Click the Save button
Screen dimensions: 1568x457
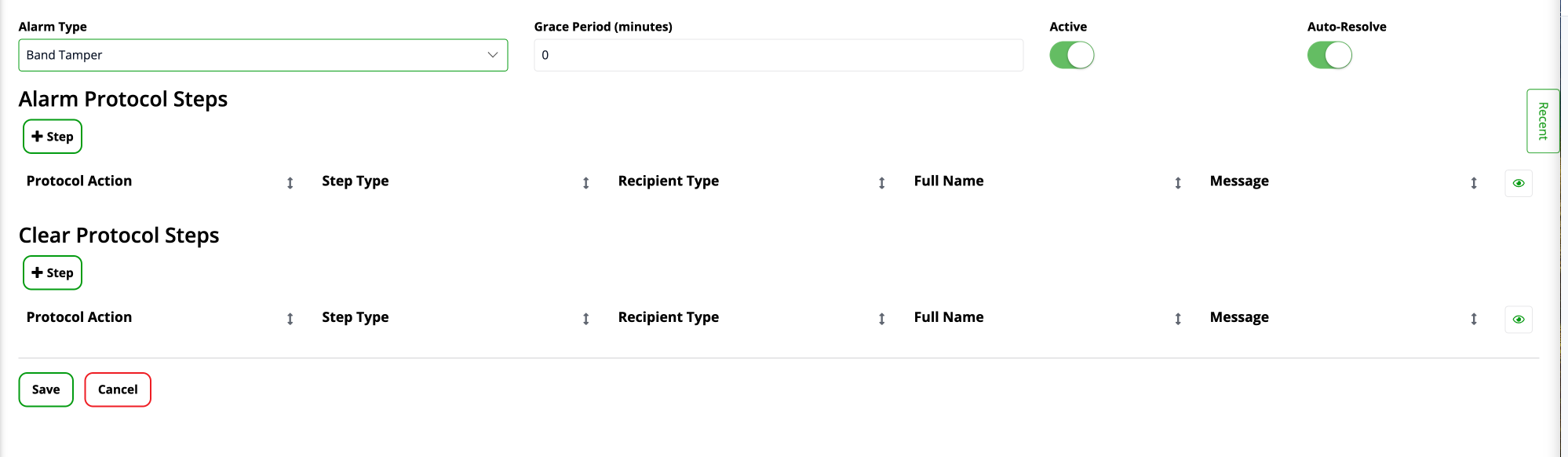point(46,389)
